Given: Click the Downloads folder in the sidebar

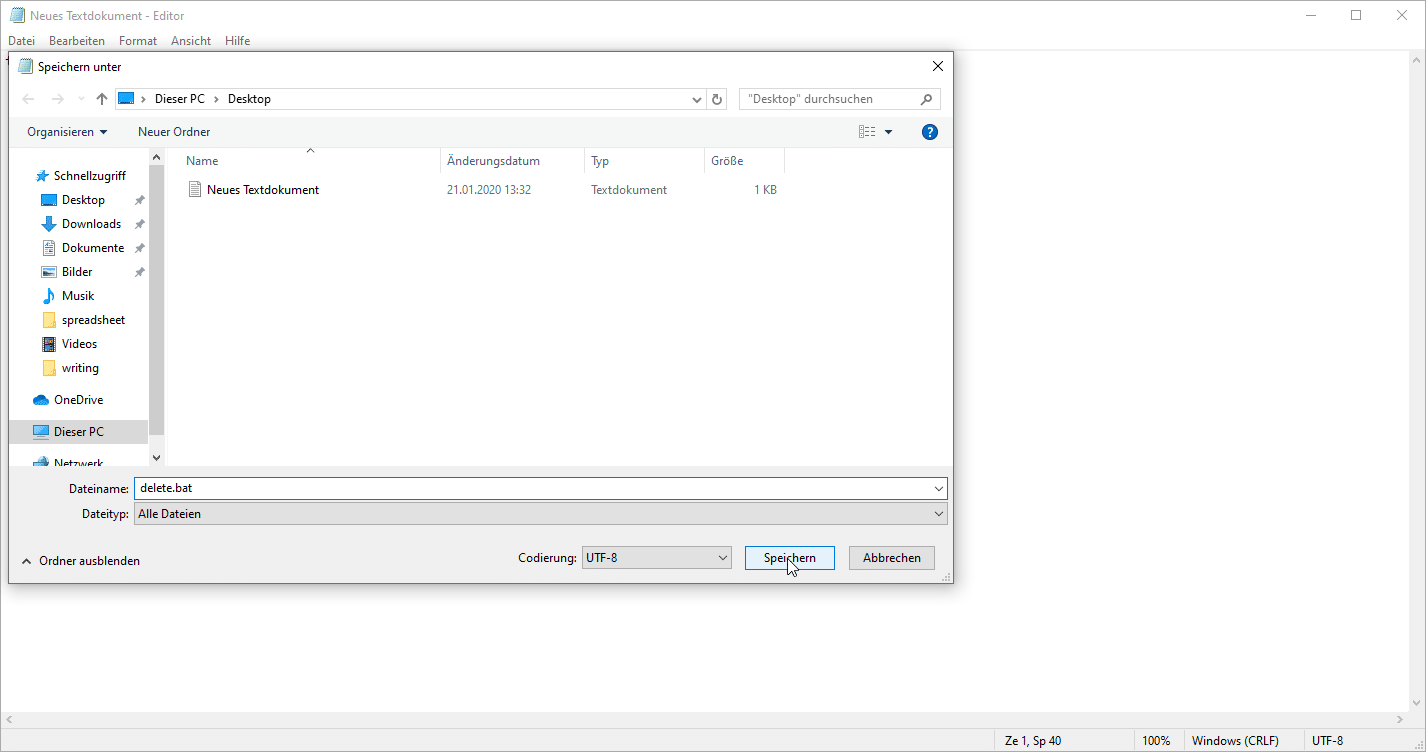Looking at the screenshot, I should click(x=91, y=224).
